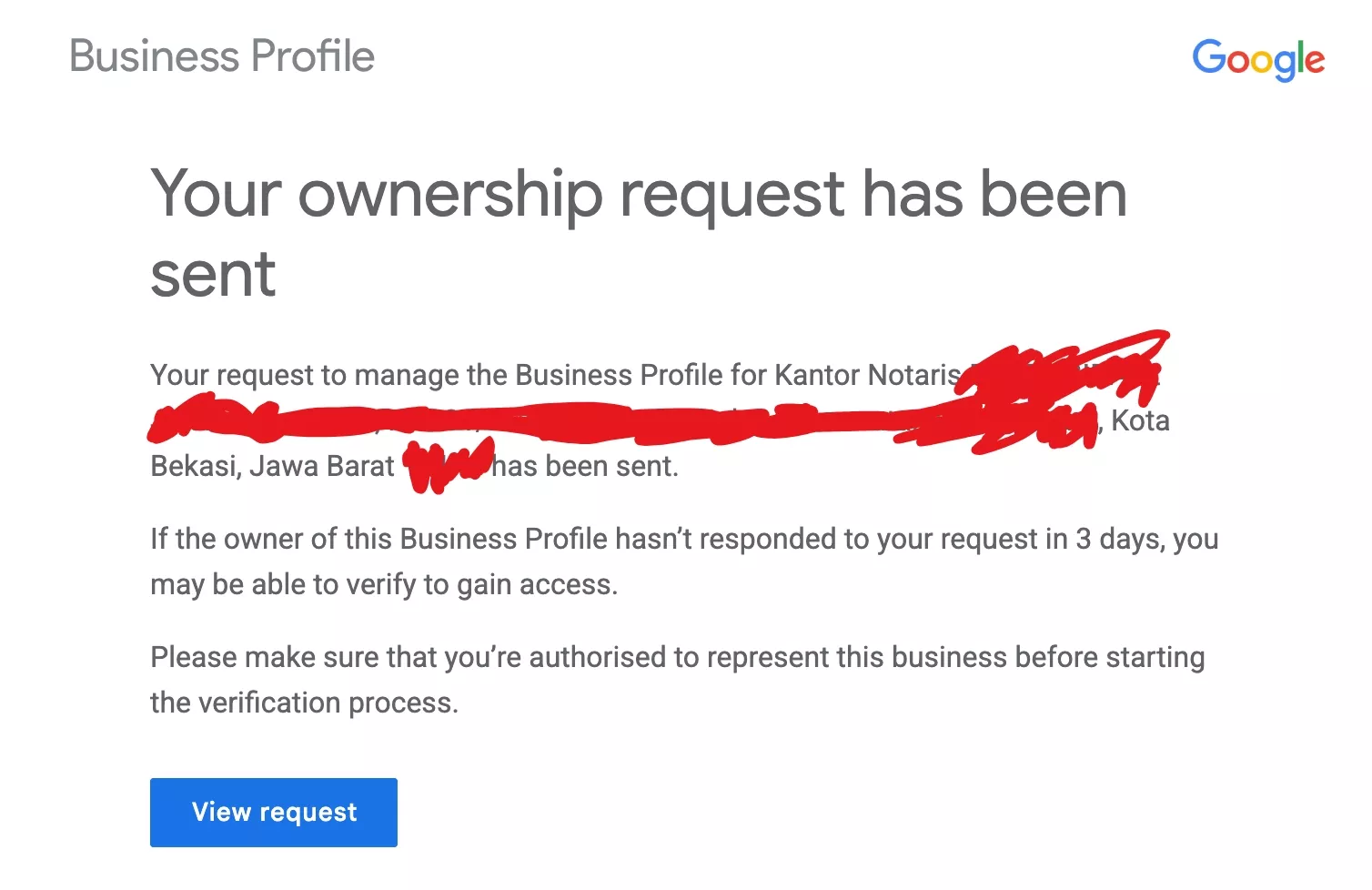Select the "Kantor Notaris" business name text

pyautogui.click(x=867, y=375)
